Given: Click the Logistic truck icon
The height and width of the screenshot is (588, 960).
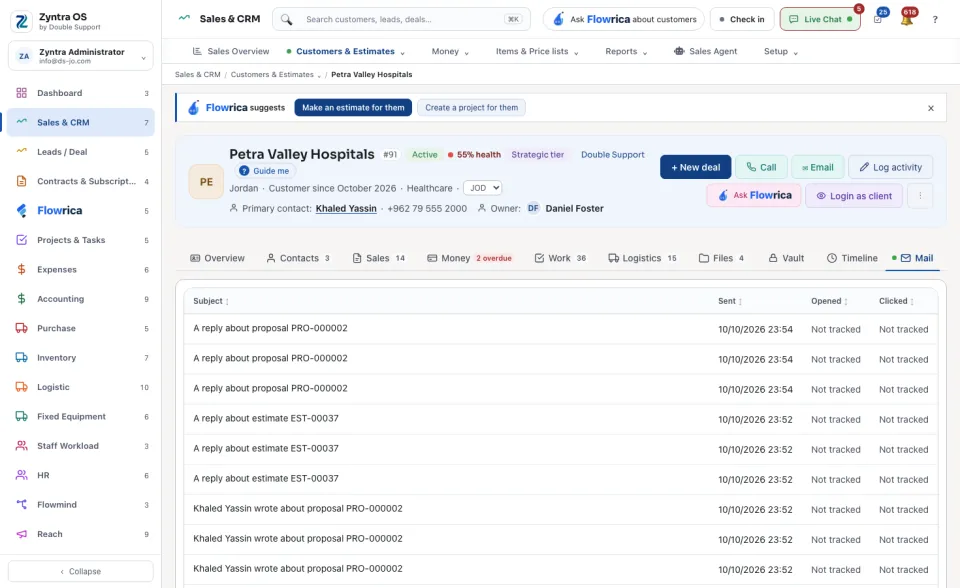Looking at the screenshot, I should point(21,387).
